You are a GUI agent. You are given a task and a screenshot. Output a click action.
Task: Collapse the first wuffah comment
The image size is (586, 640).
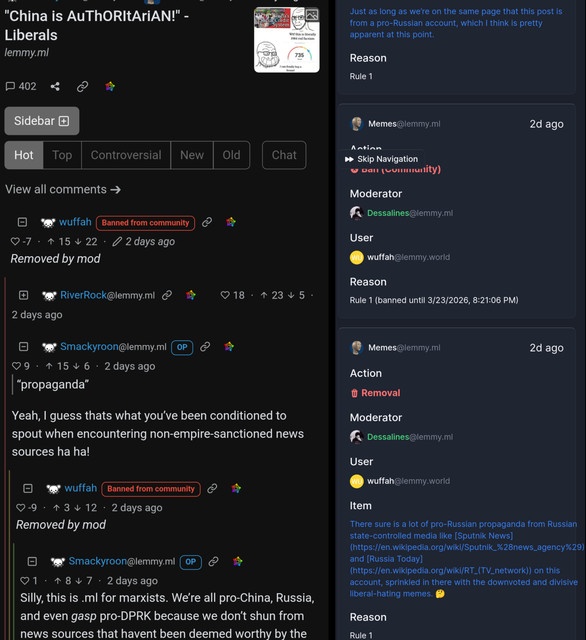point(22,222)
